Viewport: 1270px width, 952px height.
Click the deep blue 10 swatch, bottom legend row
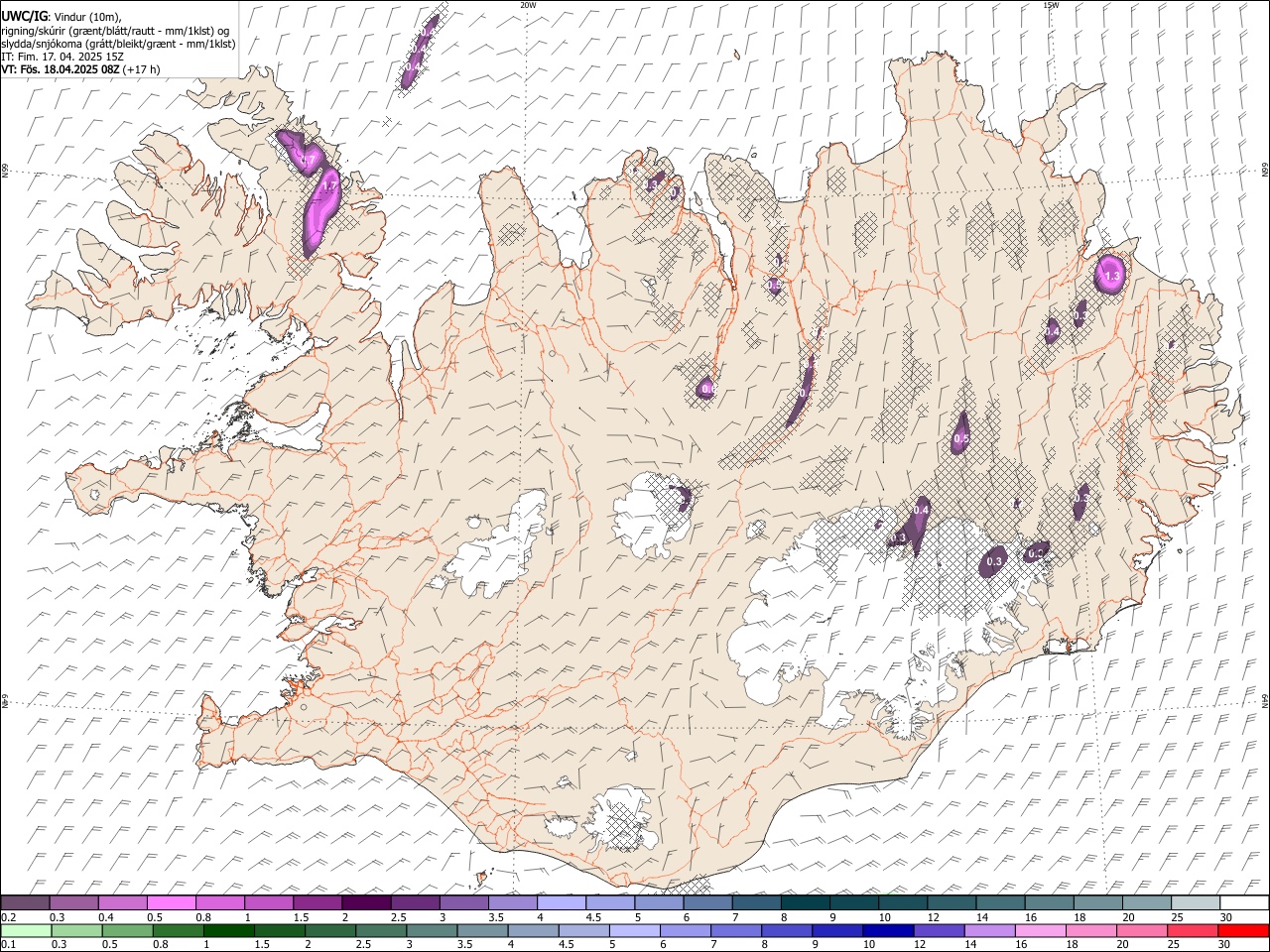tap(888, 931)
